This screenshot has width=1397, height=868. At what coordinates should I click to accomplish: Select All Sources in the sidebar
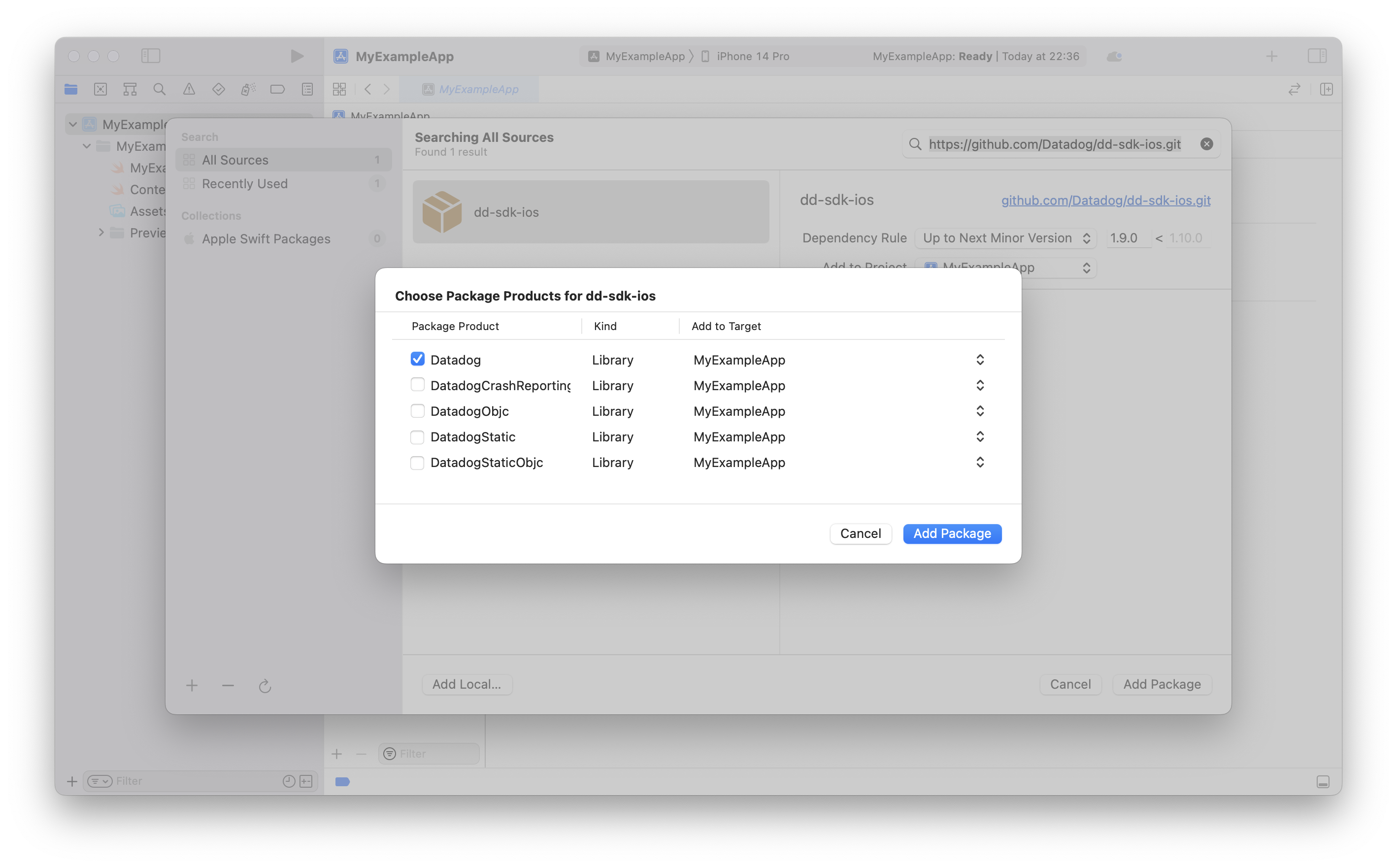pos(284,160)
